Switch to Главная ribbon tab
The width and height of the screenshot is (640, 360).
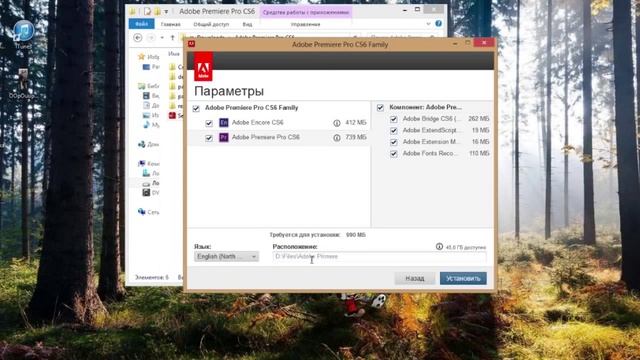(x=171, y=24)
